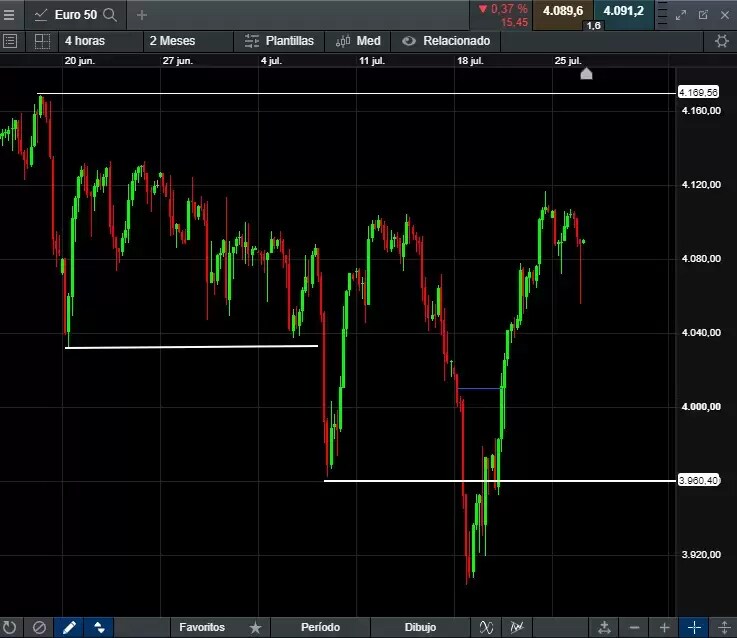Click the oscillator wave indicator icon

[486, 628]
